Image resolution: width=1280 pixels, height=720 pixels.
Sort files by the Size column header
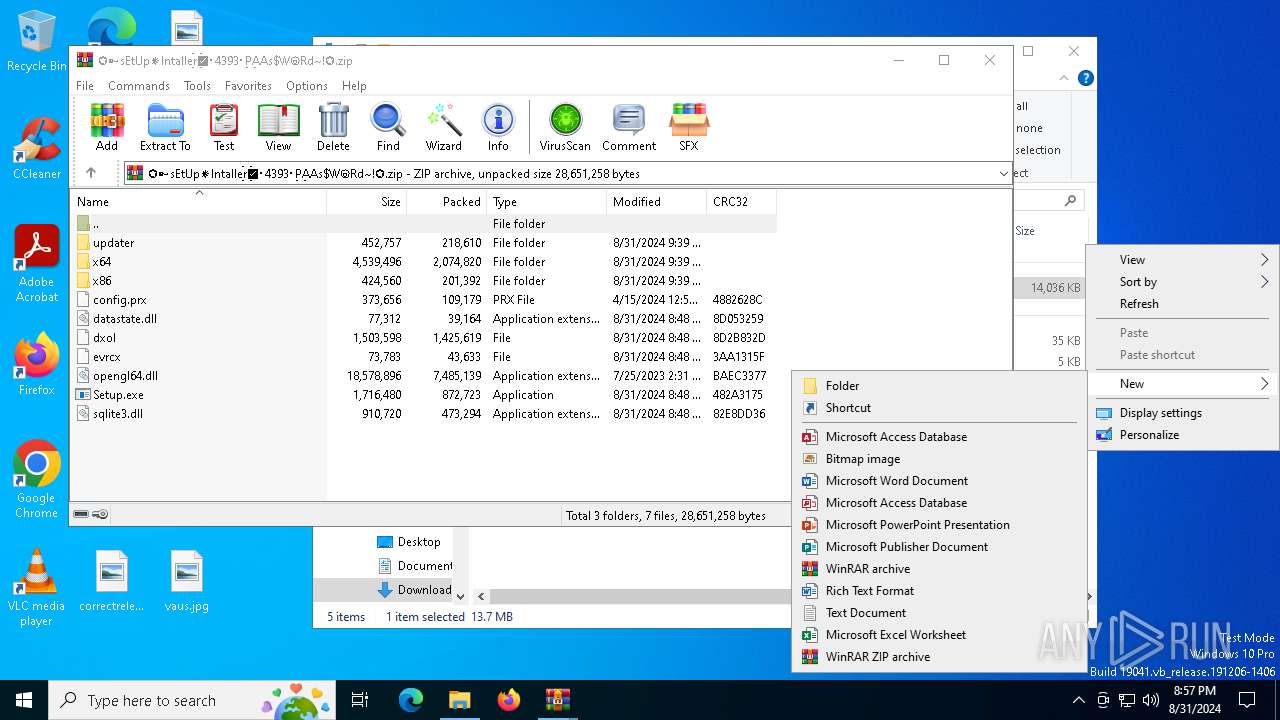click(x=366, y=202)
